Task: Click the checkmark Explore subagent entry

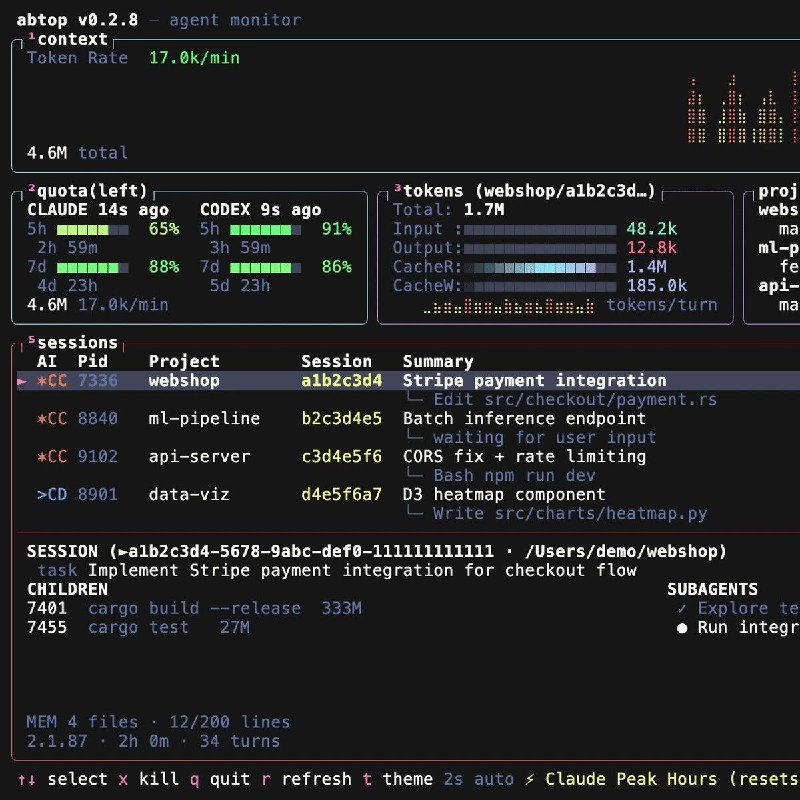Action: click(x=738, y=608)
